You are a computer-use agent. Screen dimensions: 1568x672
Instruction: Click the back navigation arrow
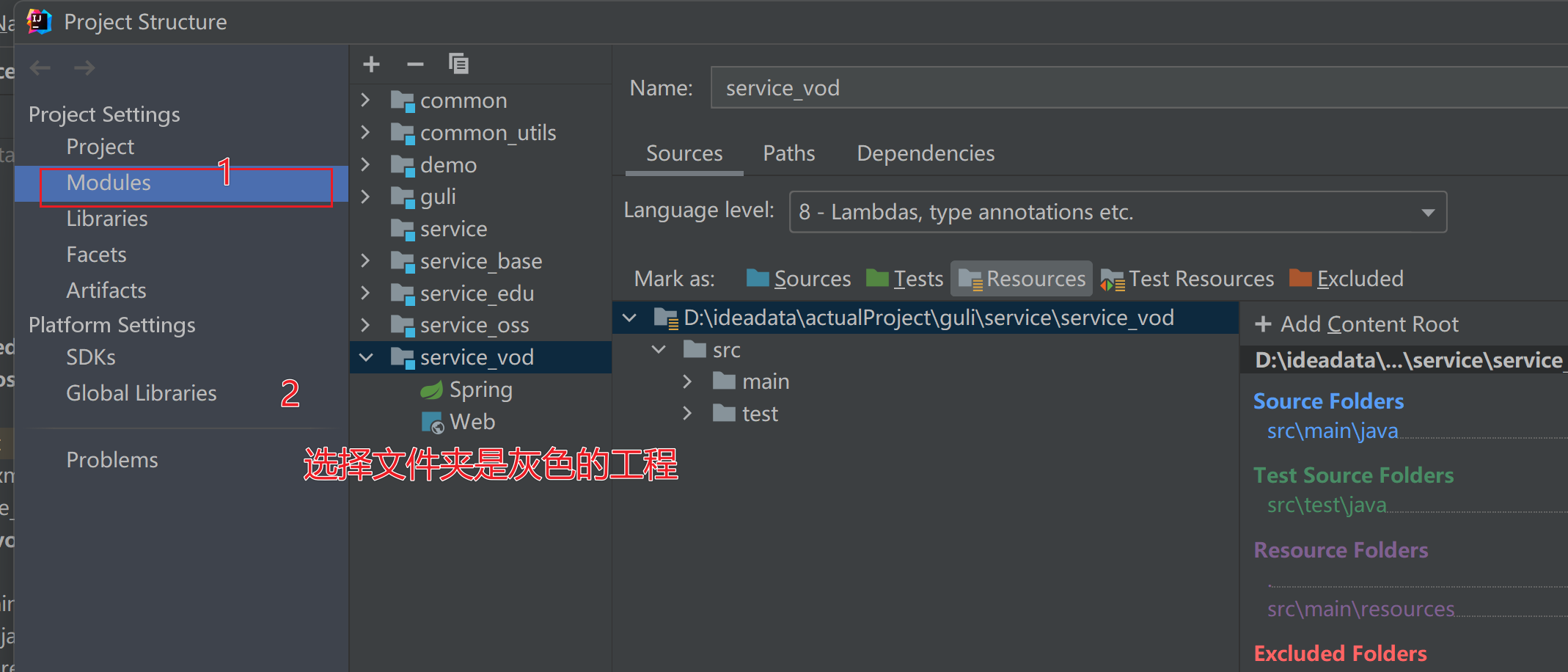[40, 67]
